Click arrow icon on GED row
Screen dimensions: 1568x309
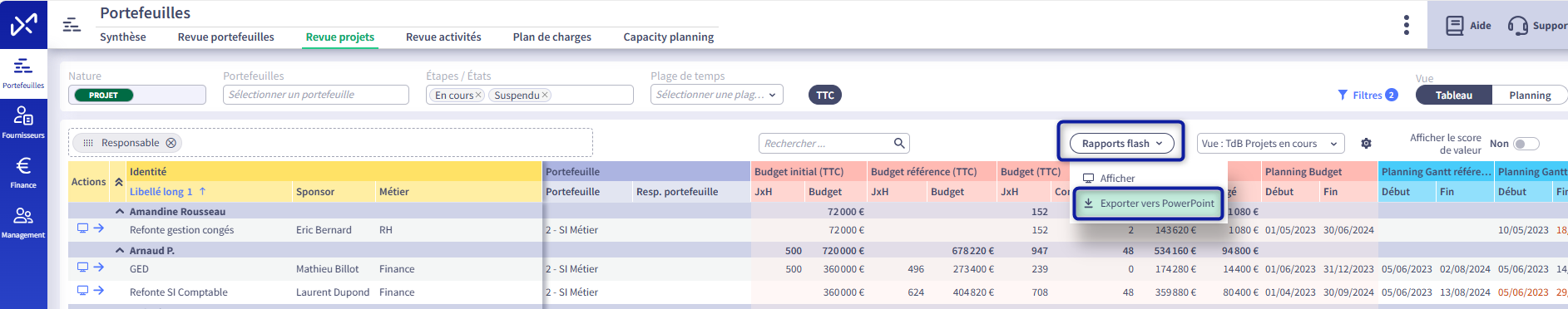(99, 267)
